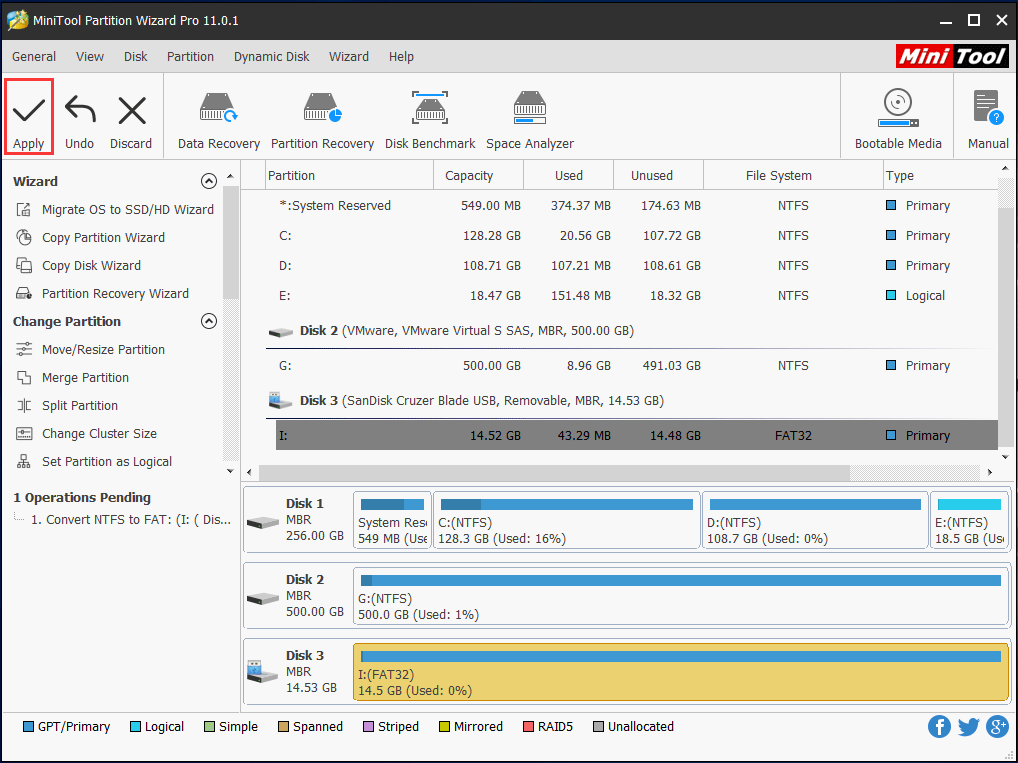The height and width of the screenshot is (763, 1018).
Task: Open the Help menu
Action: 401,56
